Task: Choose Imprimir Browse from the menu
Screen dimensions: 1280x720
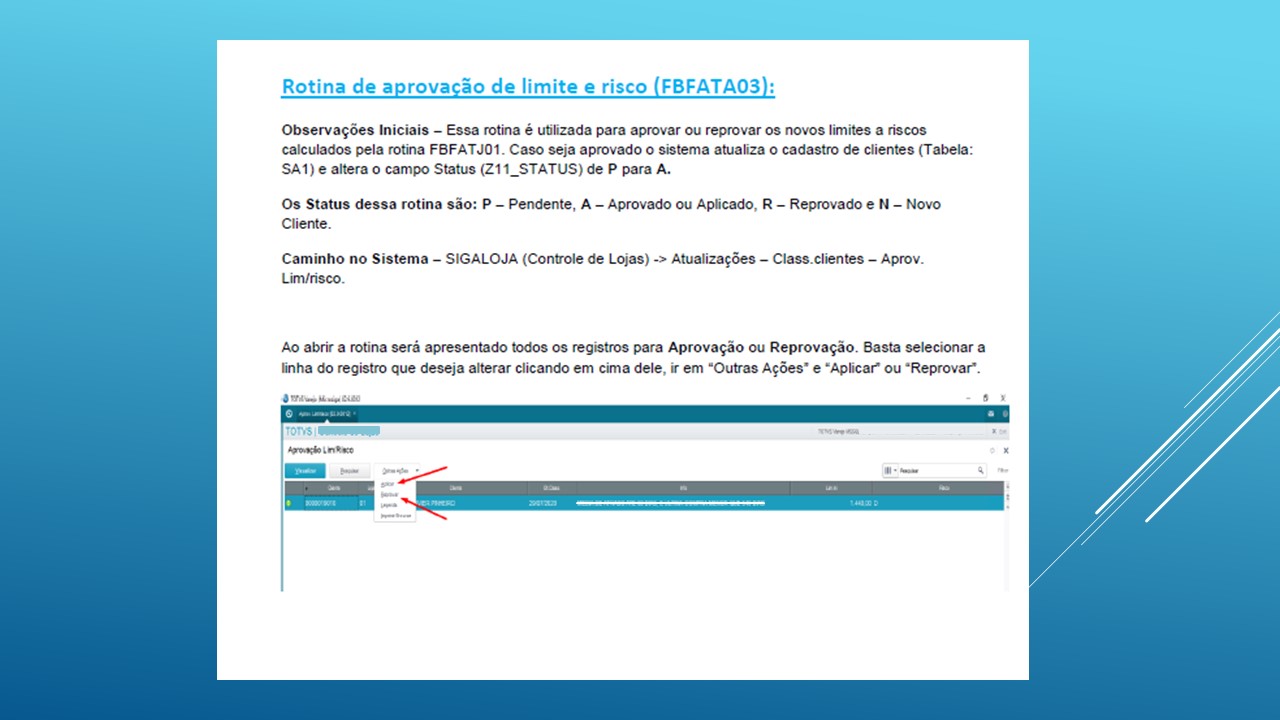Action: click(x=396, y=516)
